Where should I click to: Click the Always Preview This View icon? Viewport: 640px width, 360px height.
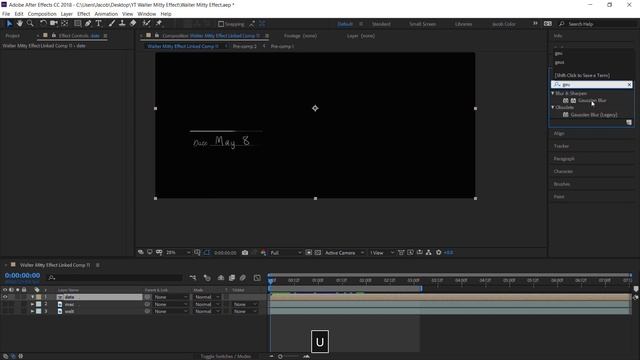(141, 253)
